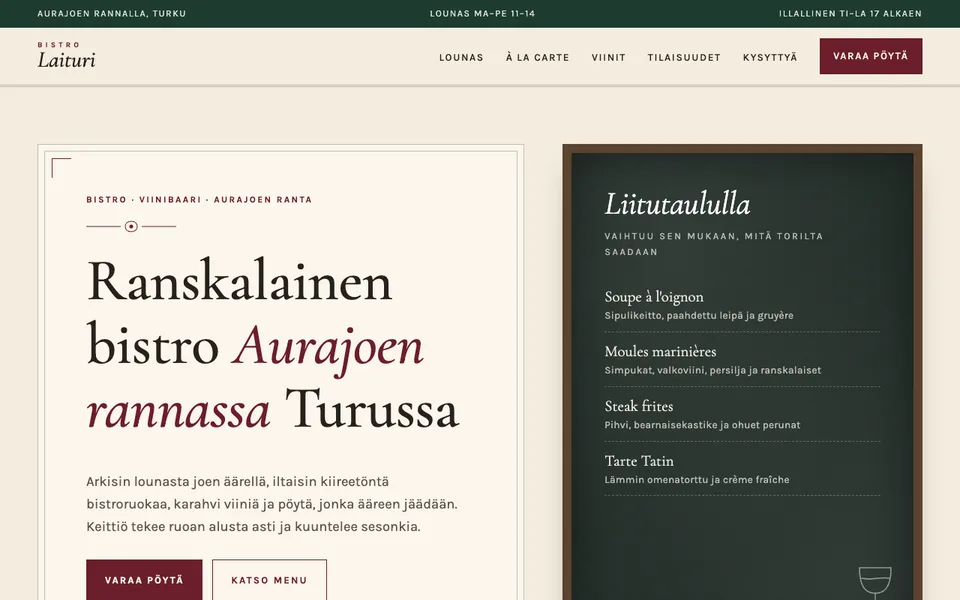Click 'Illallinen ti–la 17 alkaen' text
Image resolution: width=960 pixels, height=600 pixels.
[x=850, y=13]
